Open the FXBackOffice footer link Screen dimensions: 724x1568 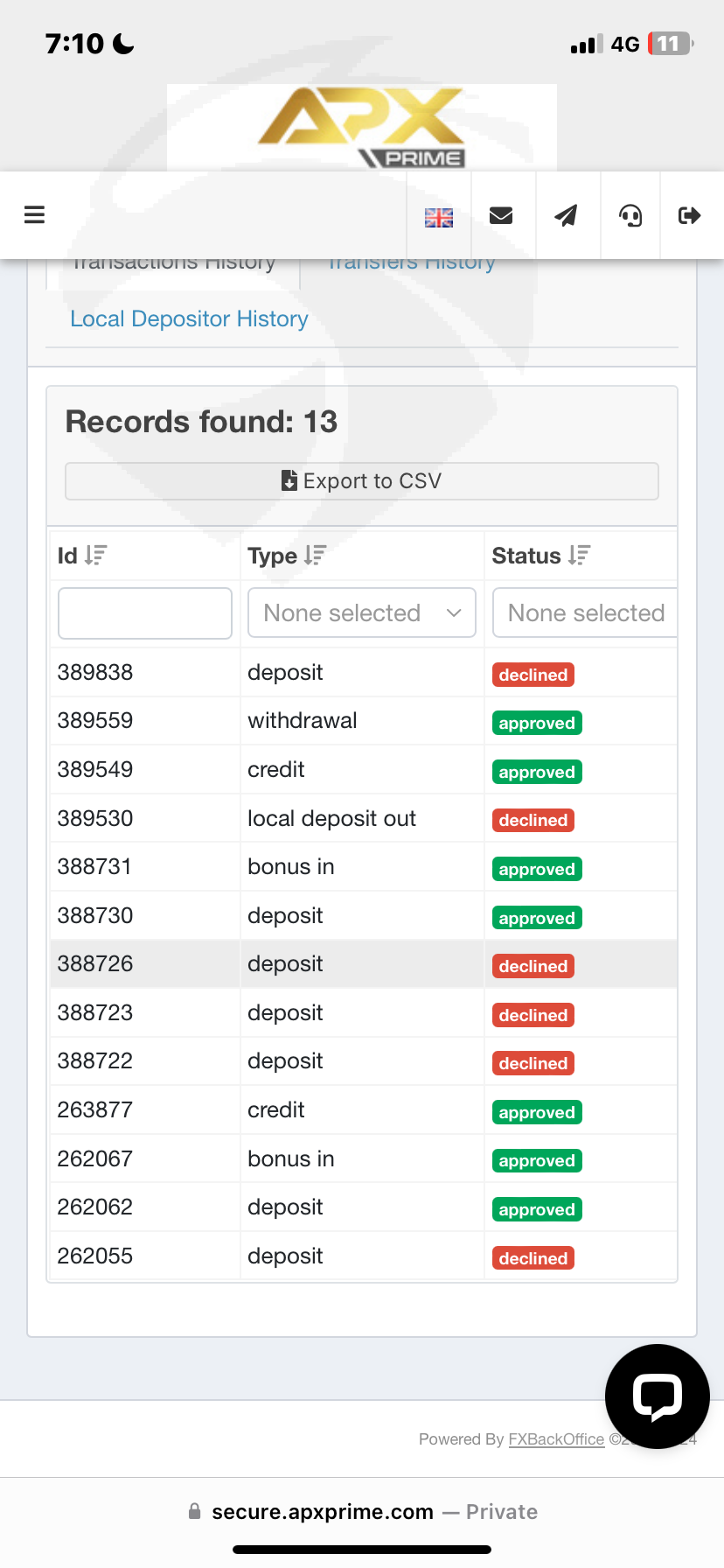[556, 1439]
